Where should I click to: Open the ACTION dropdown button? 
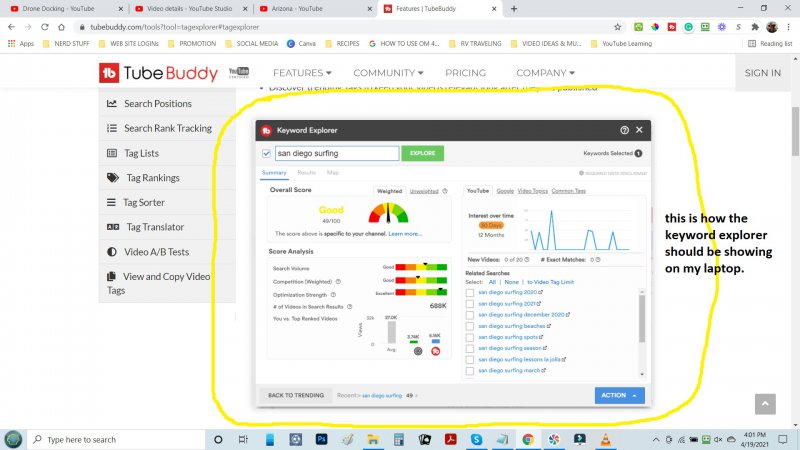click(619, 395)
